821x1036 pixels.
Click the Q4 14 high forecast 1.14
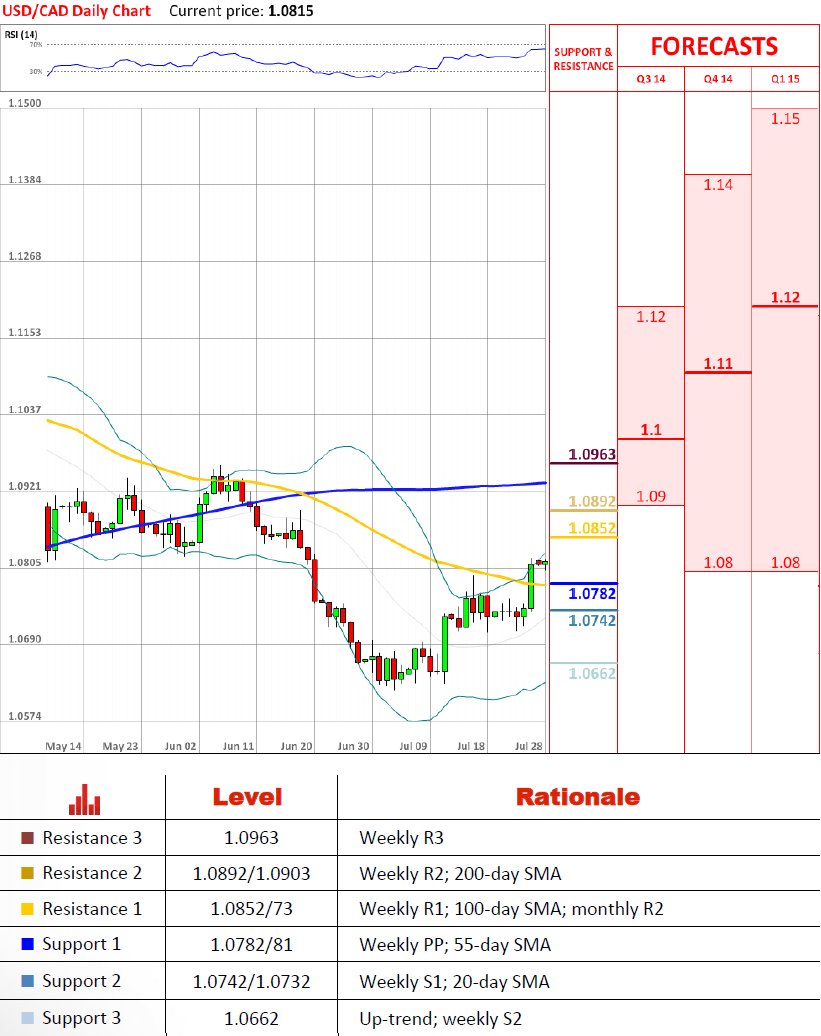coord(718,185)
